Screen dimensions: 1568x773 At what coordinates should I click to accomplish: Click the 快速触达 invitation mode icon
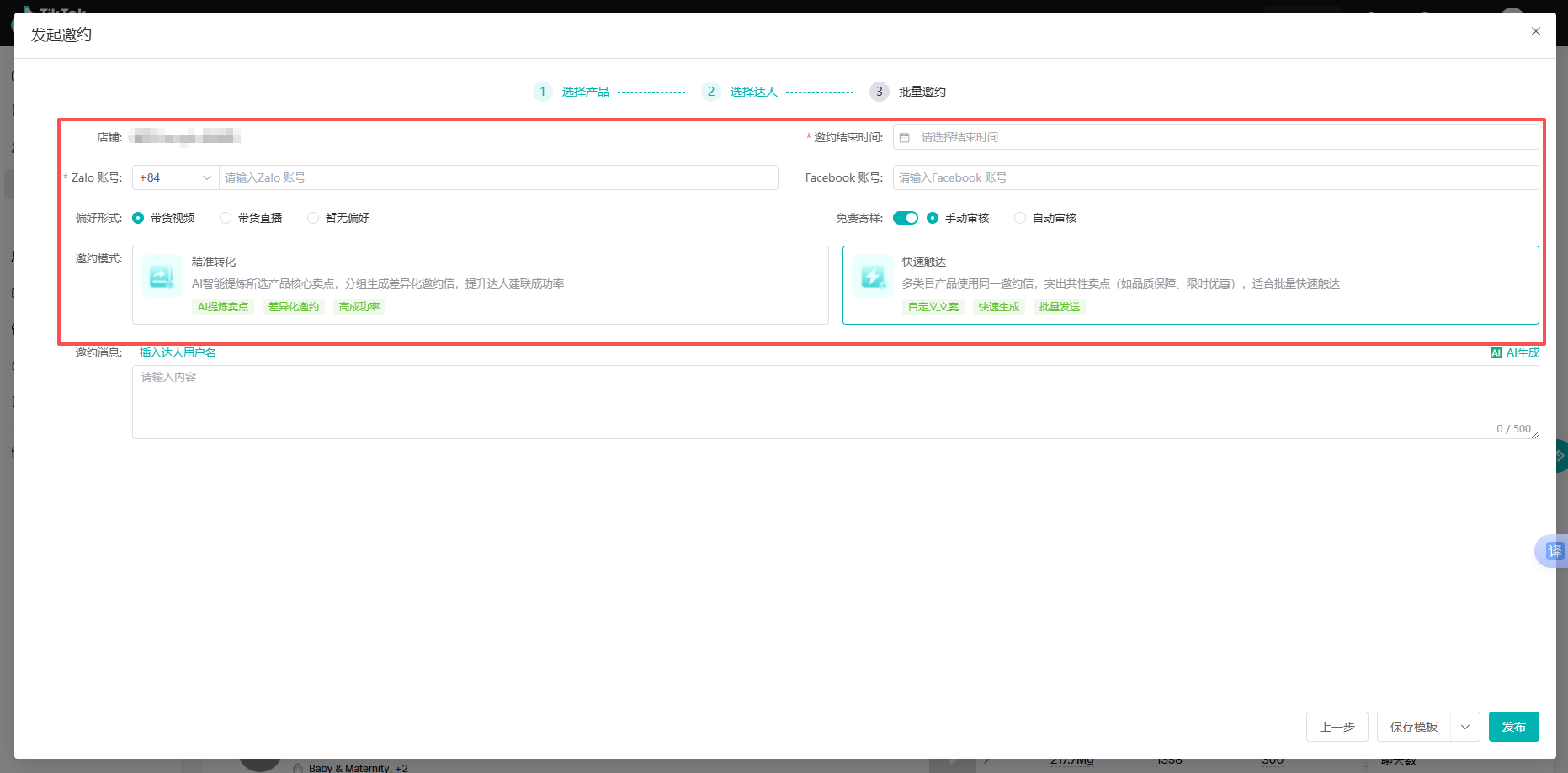point(872,275)
